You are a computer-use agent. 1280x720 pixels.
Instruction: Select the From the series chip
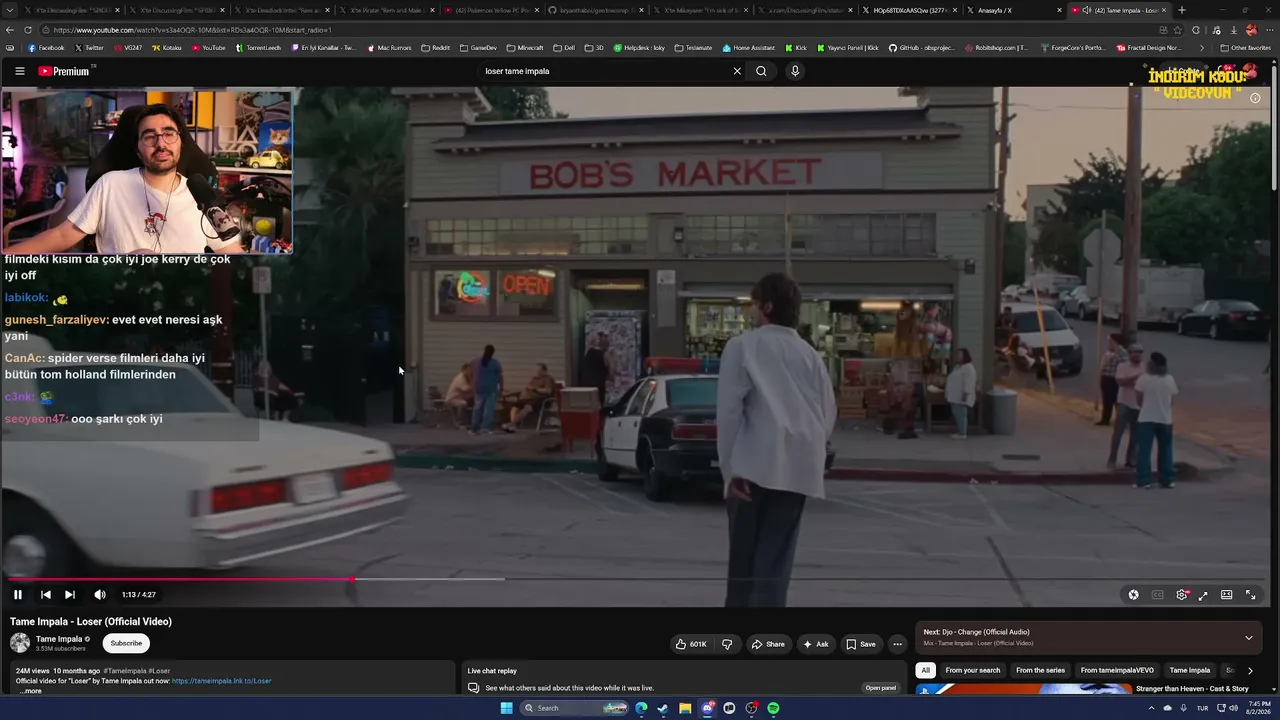pos(1040,670)
